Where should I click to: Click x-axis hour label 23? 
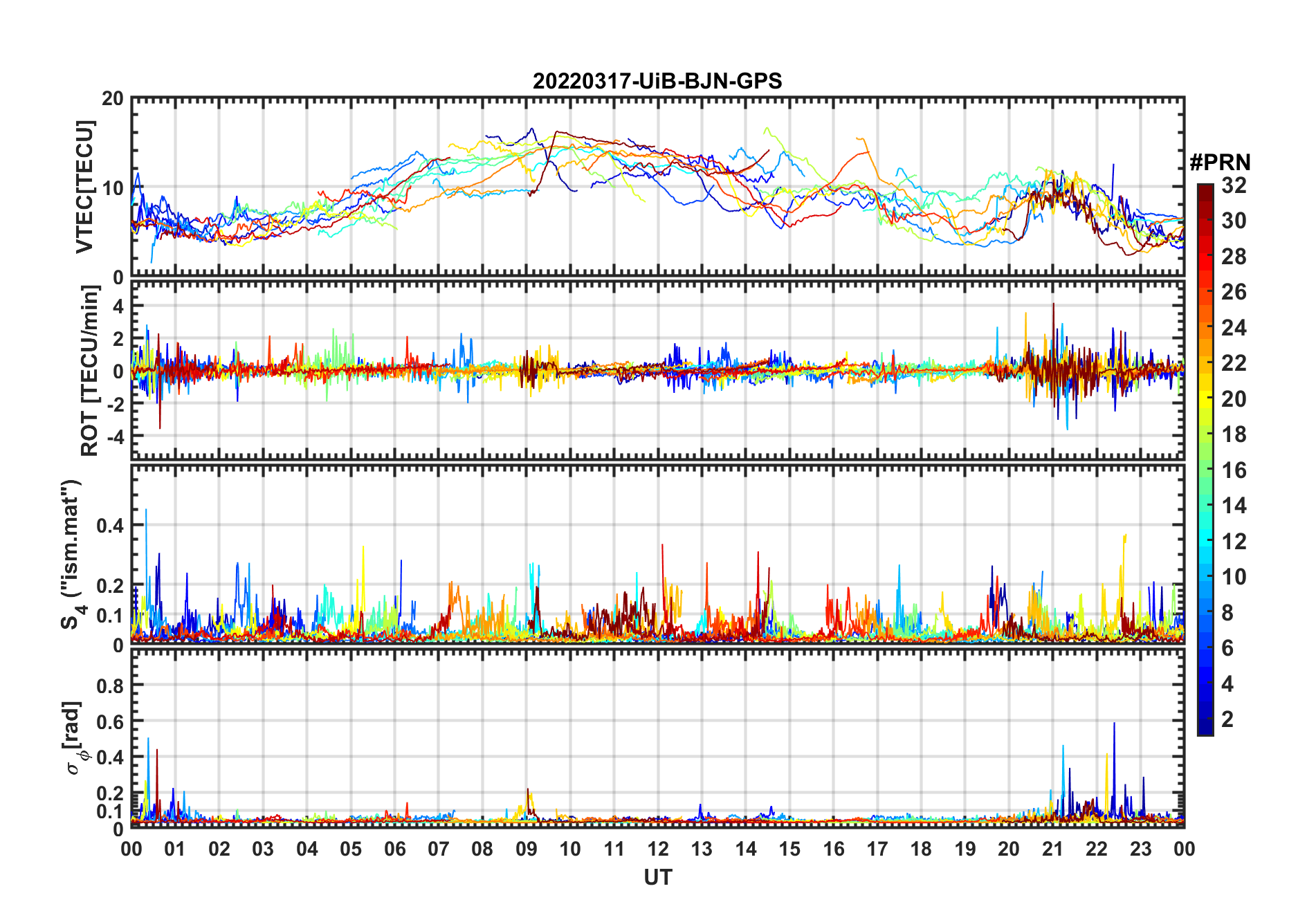(1140, 849)
